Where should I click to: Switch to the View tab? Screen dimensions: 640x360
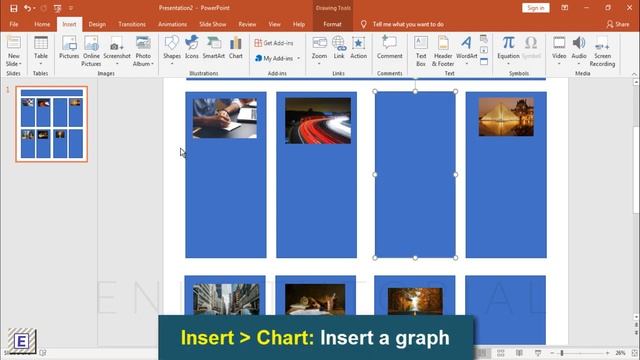point(274,24)
